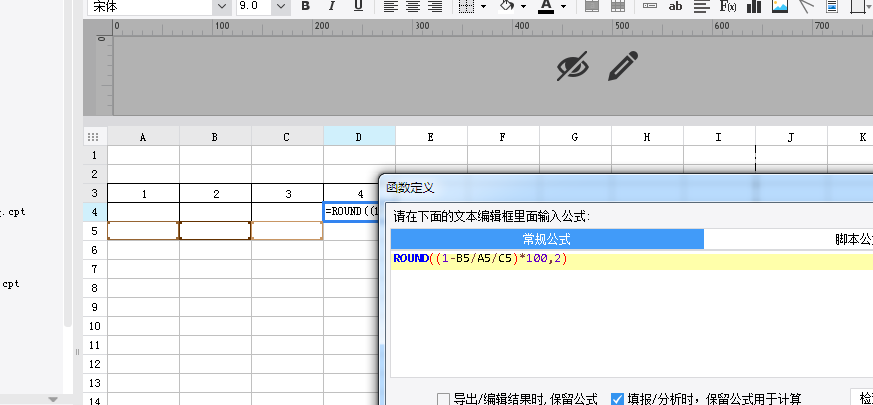
Task: Click the pencil edit icon
Action: 623,66
